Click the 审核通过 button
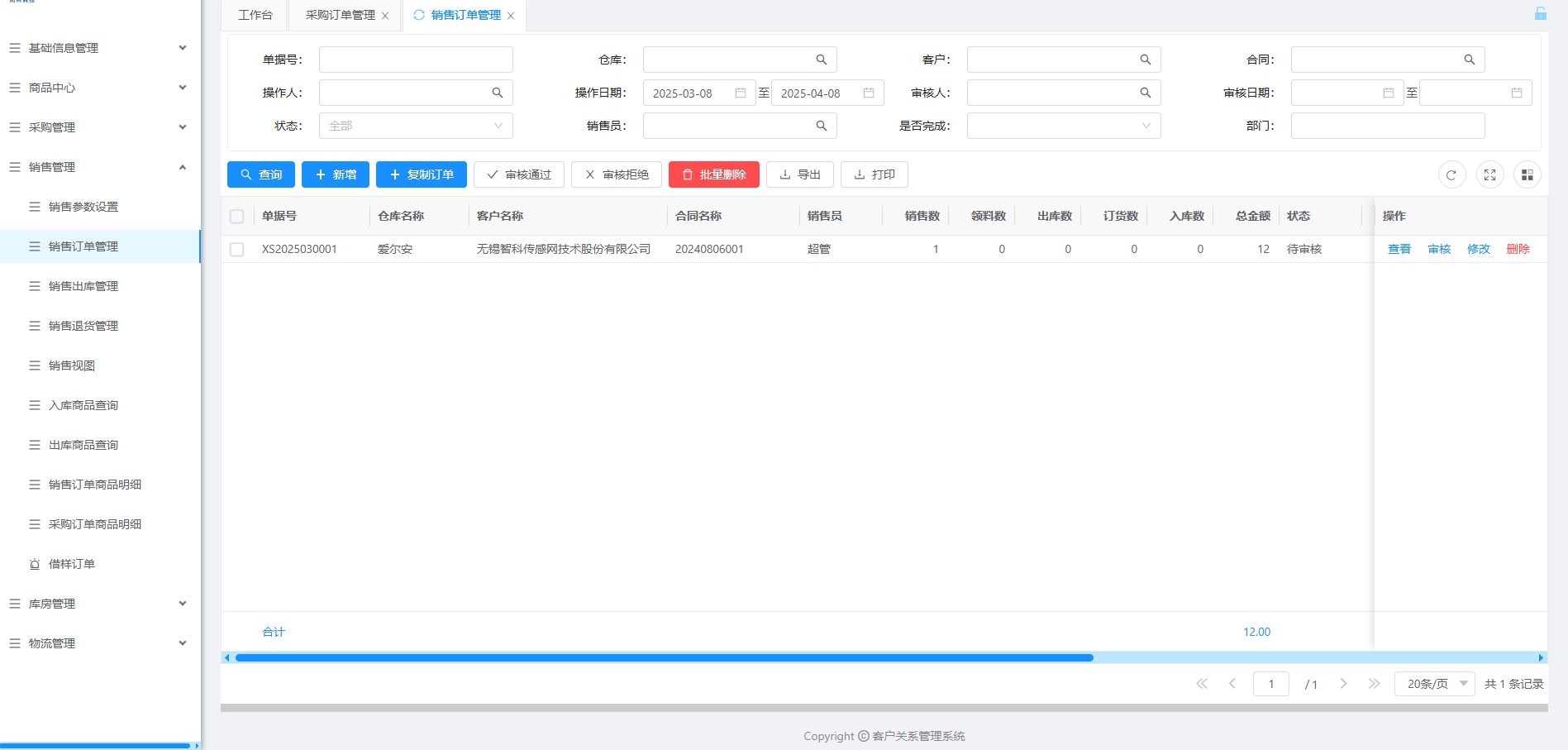 tap(519, 174)
